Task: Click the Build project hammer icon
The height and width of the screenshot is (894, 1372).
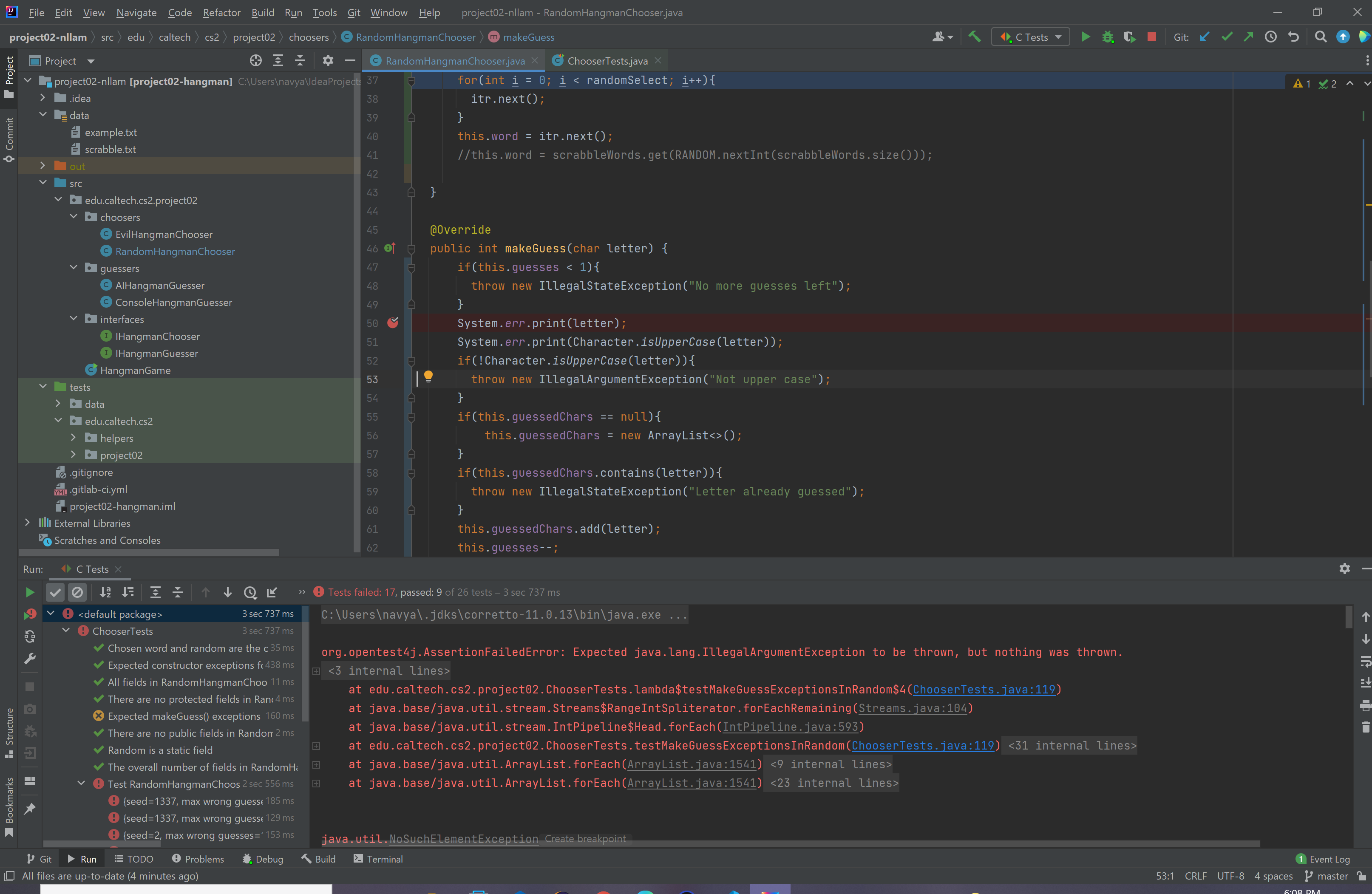Action: pos(975,37)
